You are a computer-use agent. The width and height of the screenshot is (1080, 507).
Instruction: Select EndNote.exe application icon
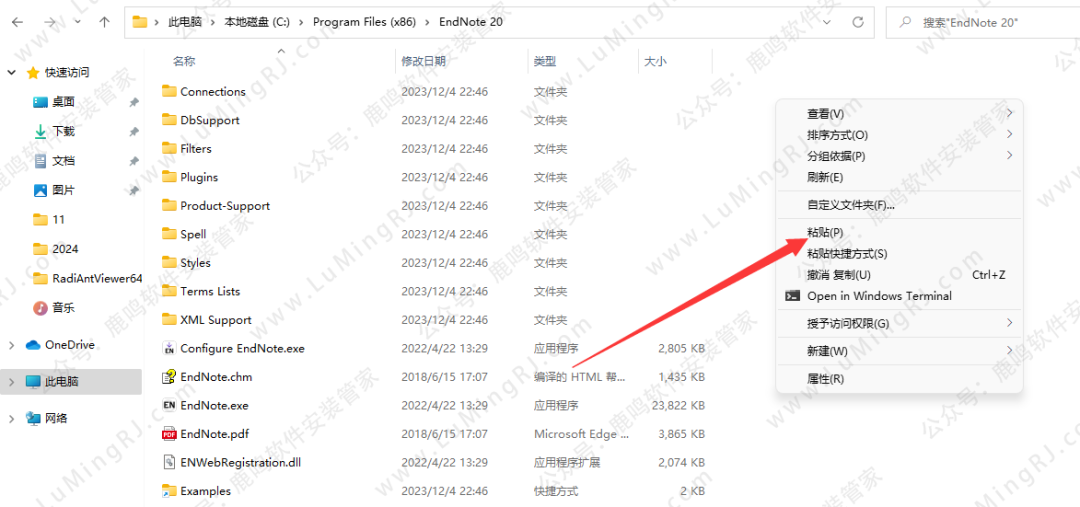169,405
